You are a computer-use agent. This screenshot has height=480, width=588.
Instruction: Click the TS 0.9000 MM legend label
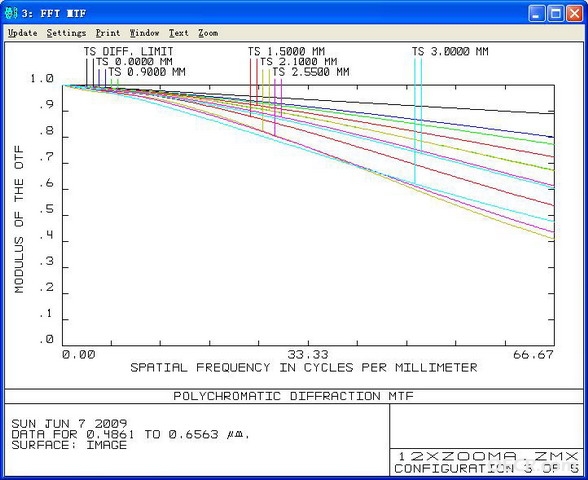pyautogui.click(x=147, y=72)
